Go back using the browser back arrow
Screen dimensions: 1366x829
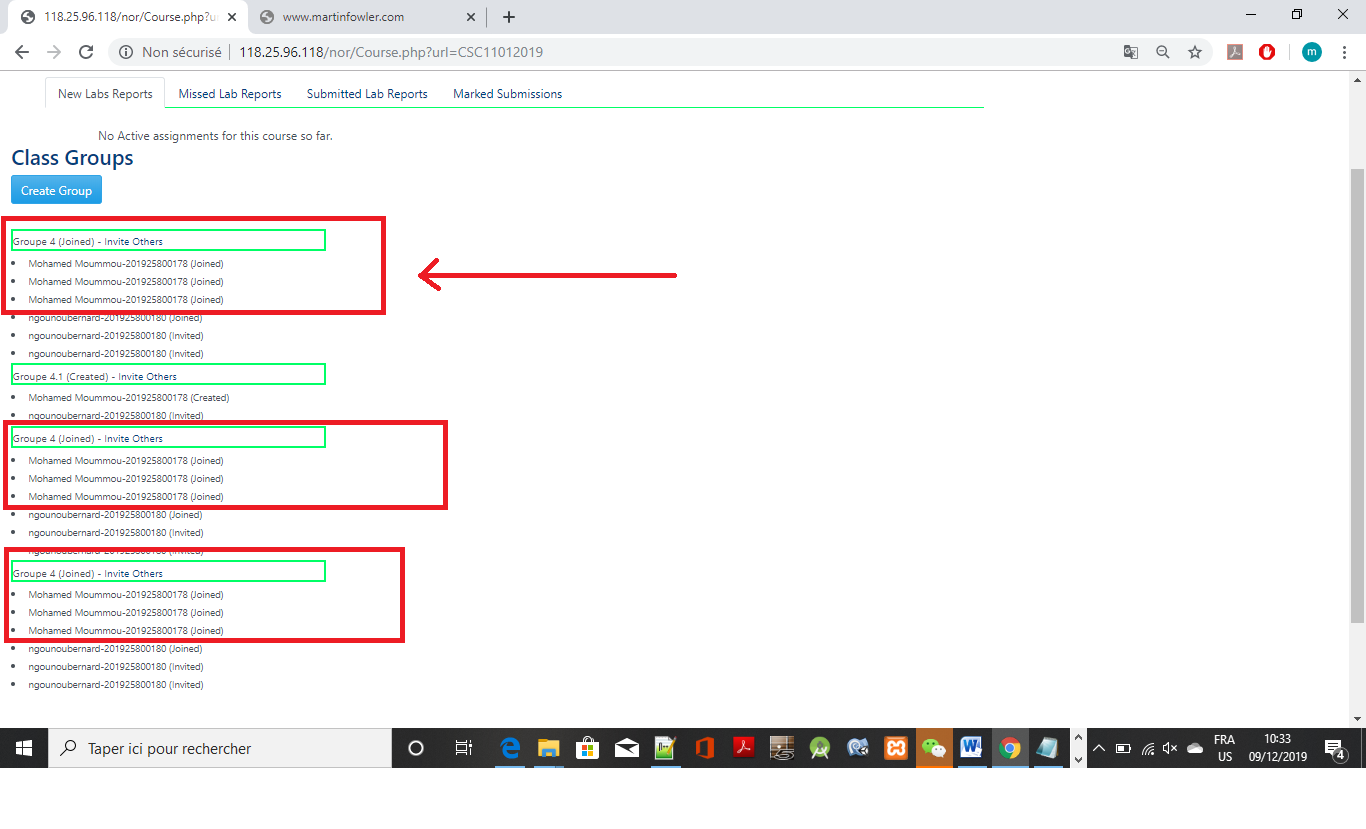pyautogui.click(x=22, y=52)
